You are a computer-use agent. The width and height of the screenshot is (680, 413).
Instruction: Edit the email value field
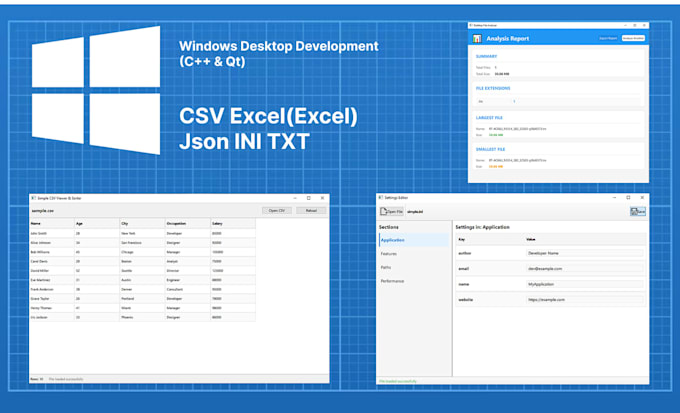pyautogui.click(x=585, y=269)
